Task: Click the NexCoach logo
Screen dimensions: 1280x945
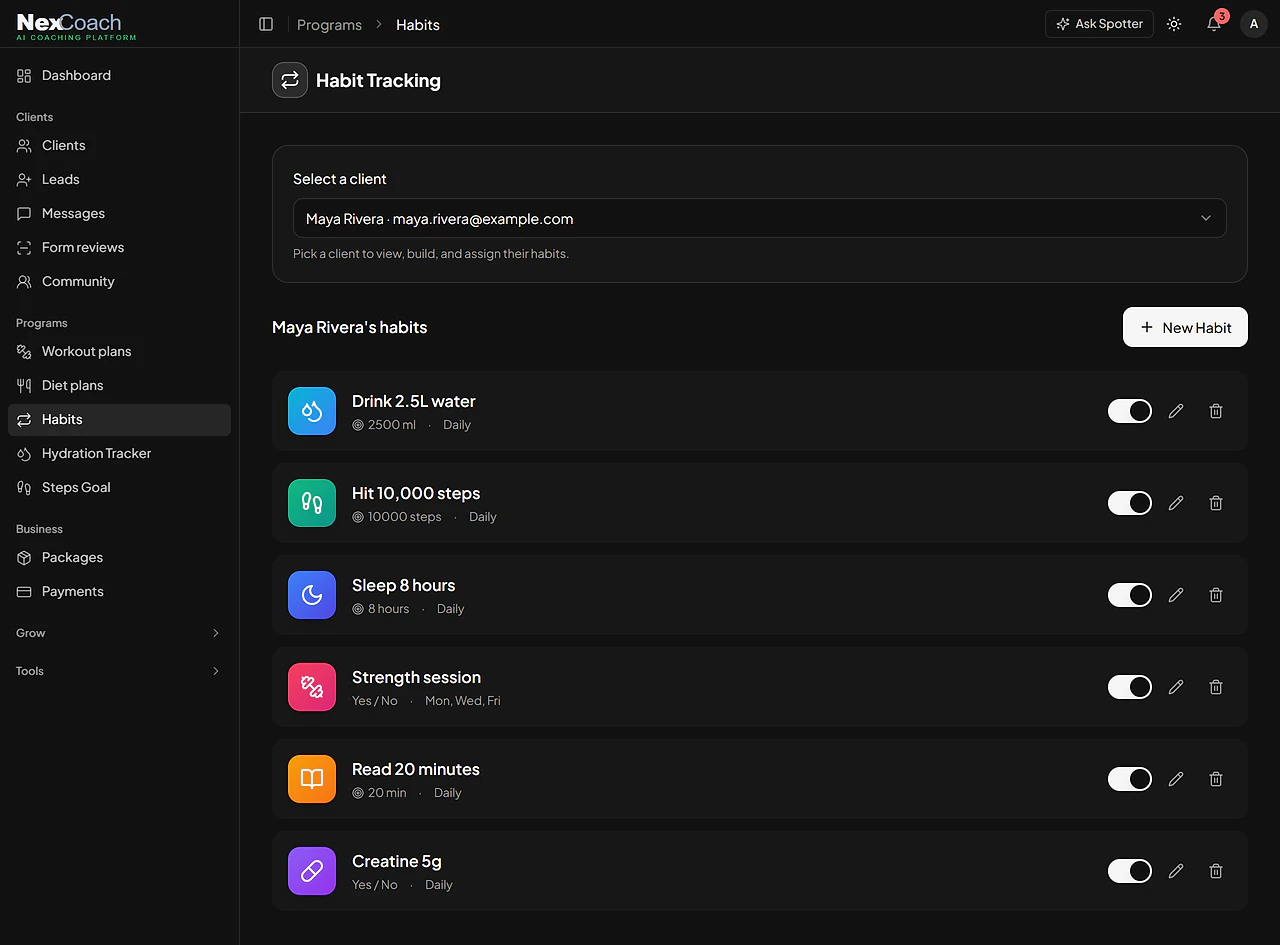Action: coord(76,26)
